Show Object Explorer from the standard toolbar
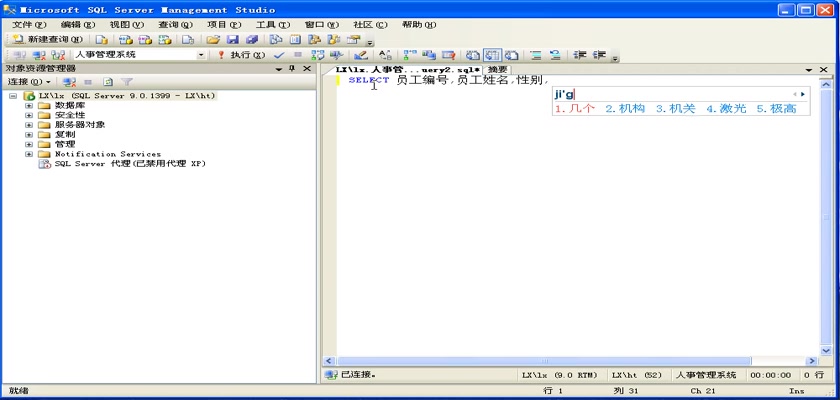 pyautogui.click(x=314, y=40)
